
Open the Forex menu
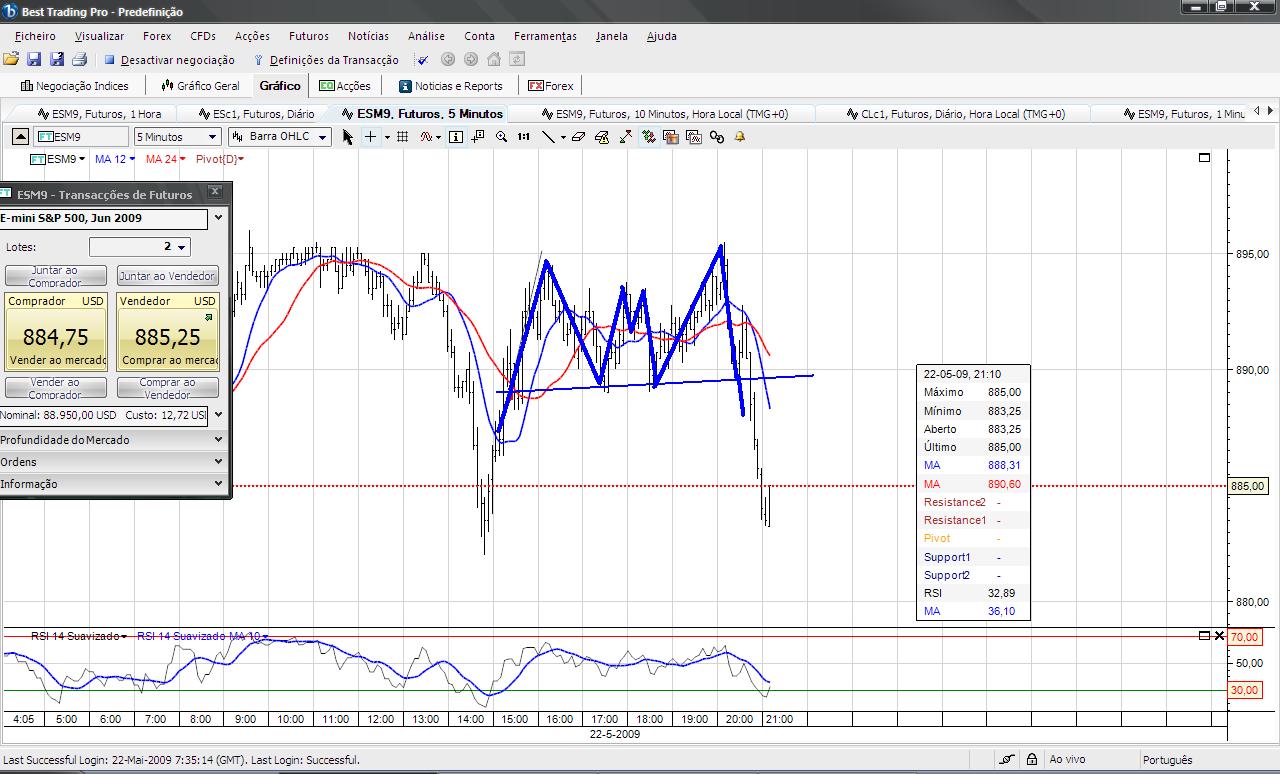[x=157, y=36]
